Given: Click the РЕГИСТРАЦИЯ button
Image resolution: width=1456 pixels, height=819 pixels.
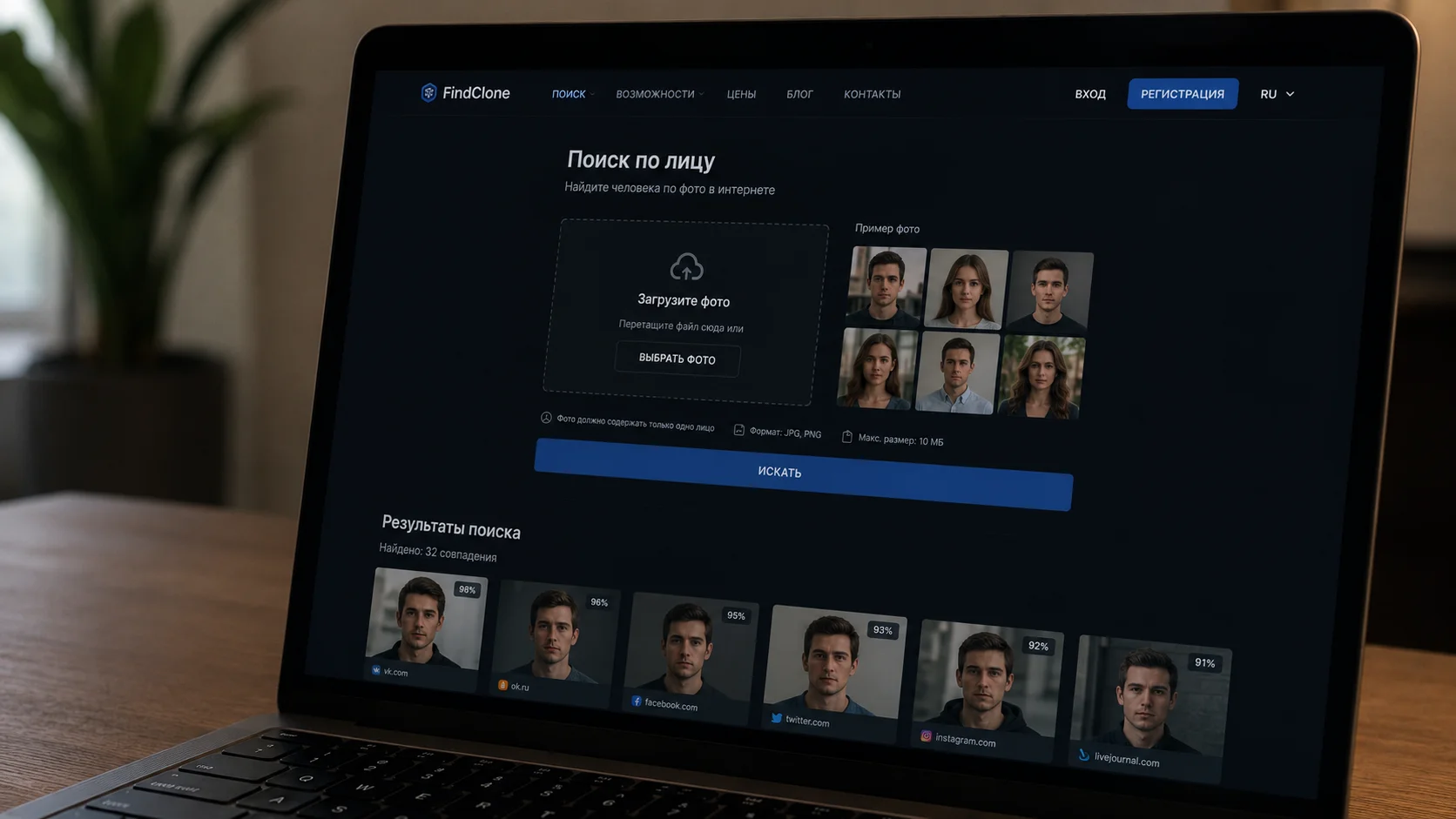Looking at the screenshot, I should pos(1183,94).
